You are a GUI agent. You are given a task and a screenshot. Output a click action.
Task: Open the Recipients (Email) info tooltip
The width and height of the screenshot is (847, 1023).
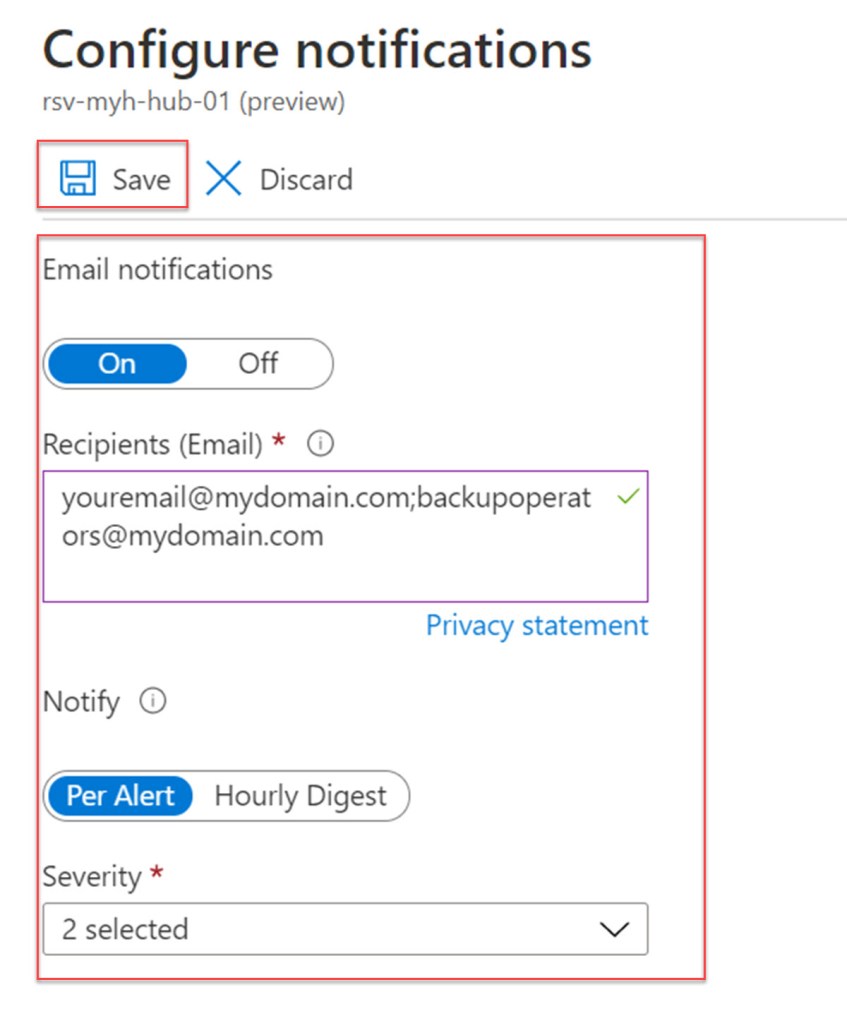click(319, 444)
